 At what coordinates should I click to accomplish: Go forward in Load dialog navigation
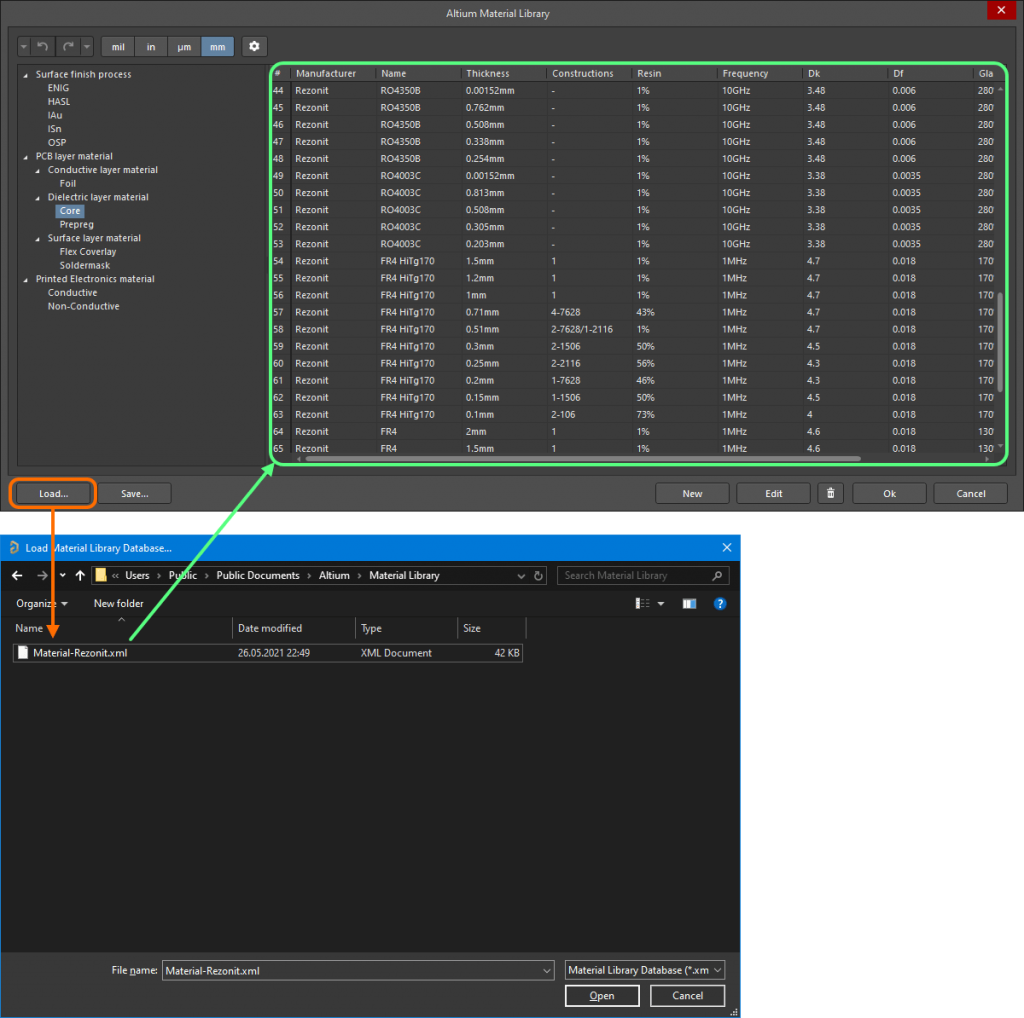pos(42,575)
